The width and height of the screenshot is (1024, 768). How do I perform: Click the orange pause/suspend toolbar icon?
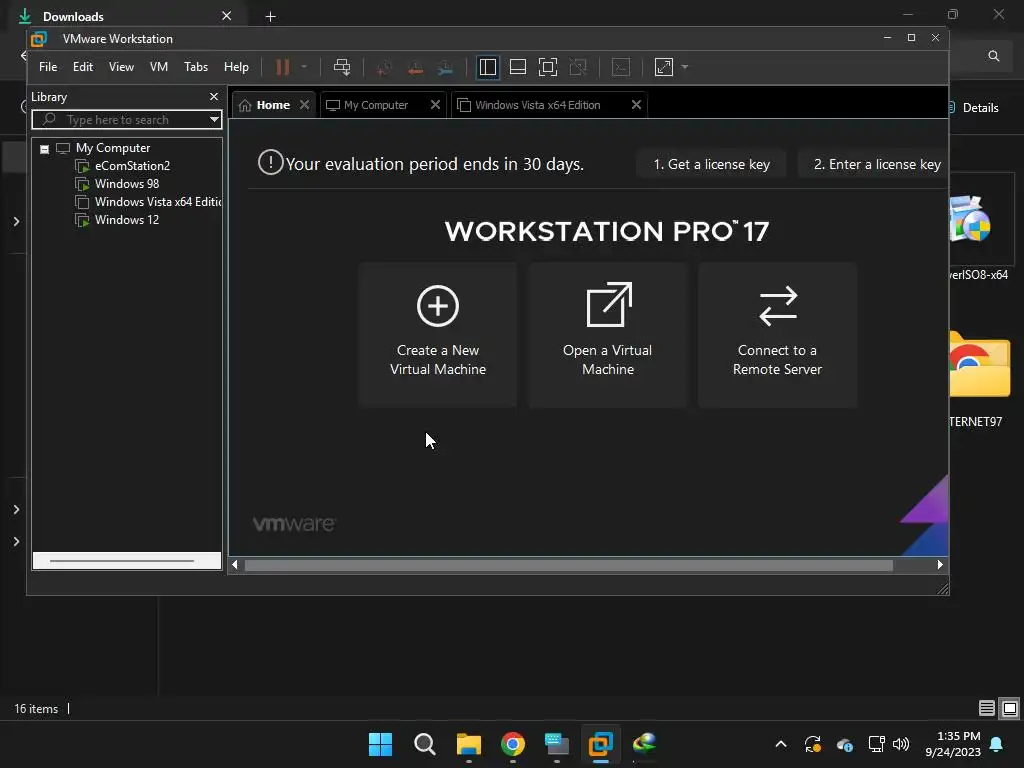pyautogui.click(x=283, y=67)
